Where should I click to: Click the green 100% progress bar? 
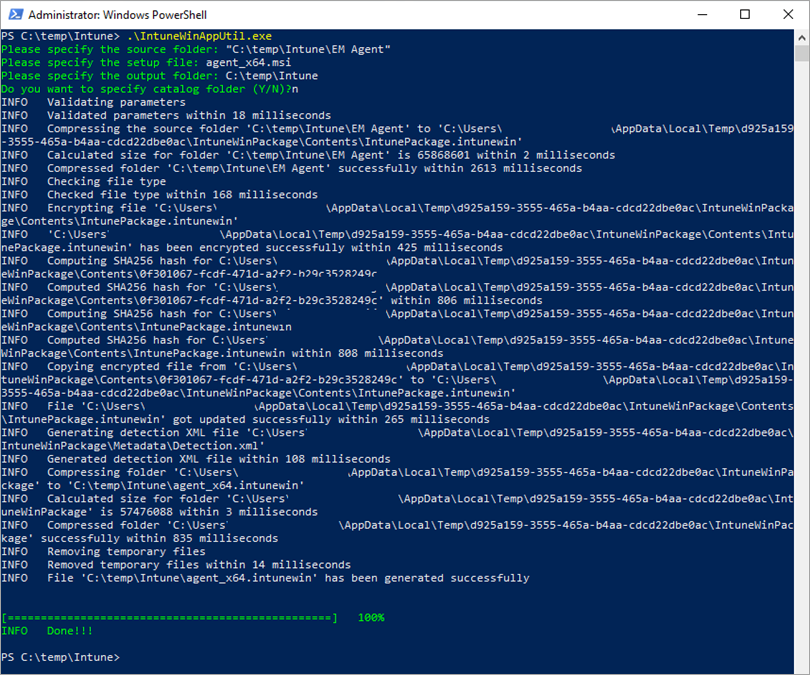(x=170, y=618)
